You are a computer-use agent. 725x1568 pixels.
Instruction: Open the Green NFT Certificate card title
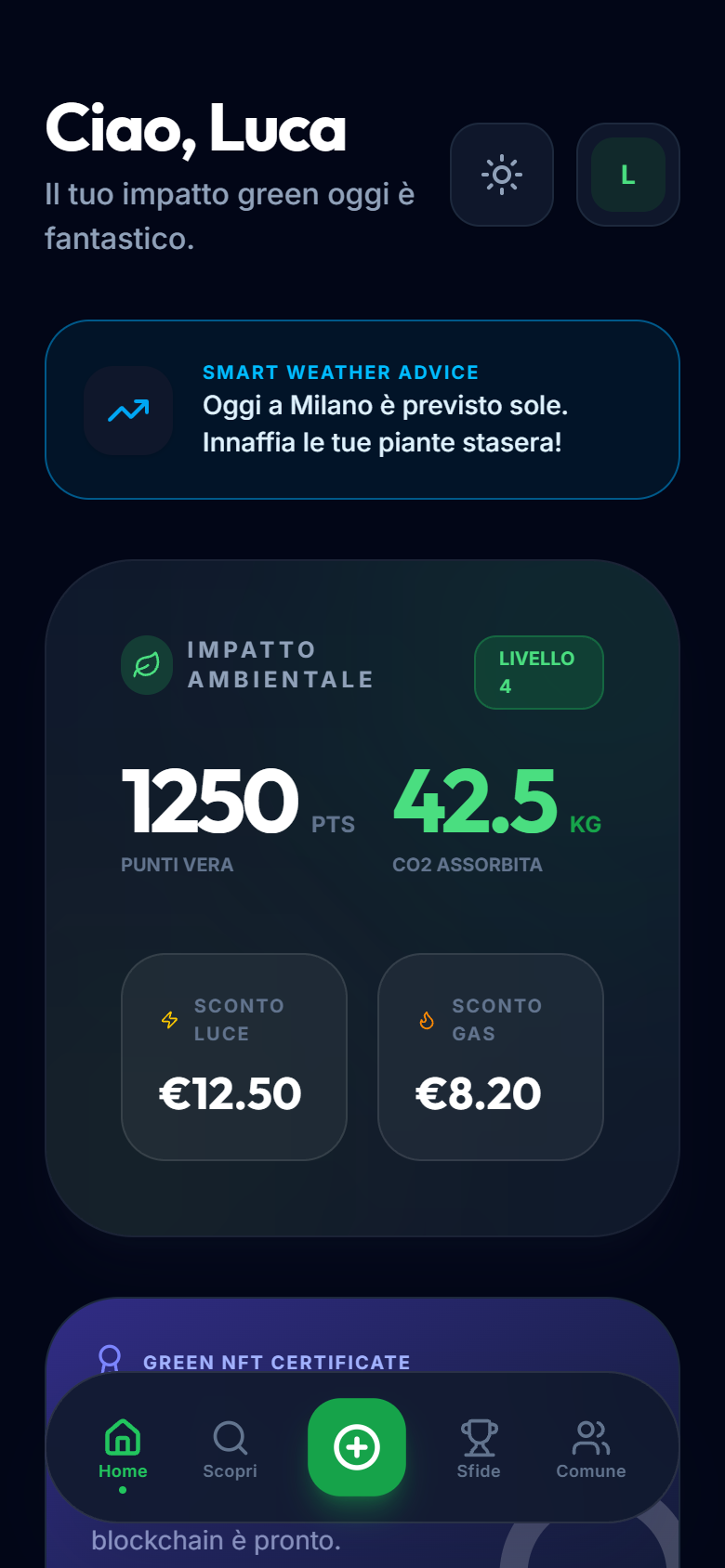point(277,1362)
